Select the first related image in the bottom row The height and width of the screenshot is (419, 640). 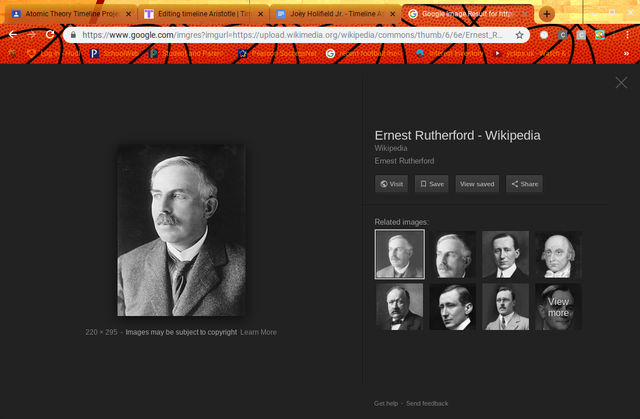point(400,307)
